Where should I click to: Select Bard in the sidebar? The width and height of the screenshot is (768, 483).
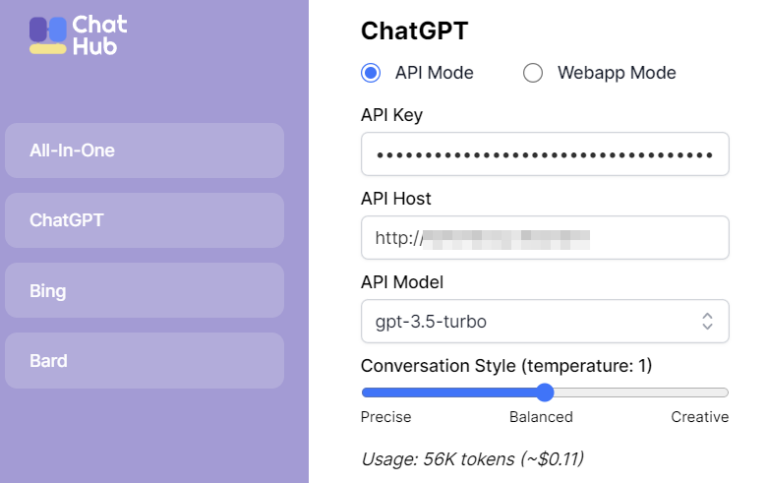point(144,361)
